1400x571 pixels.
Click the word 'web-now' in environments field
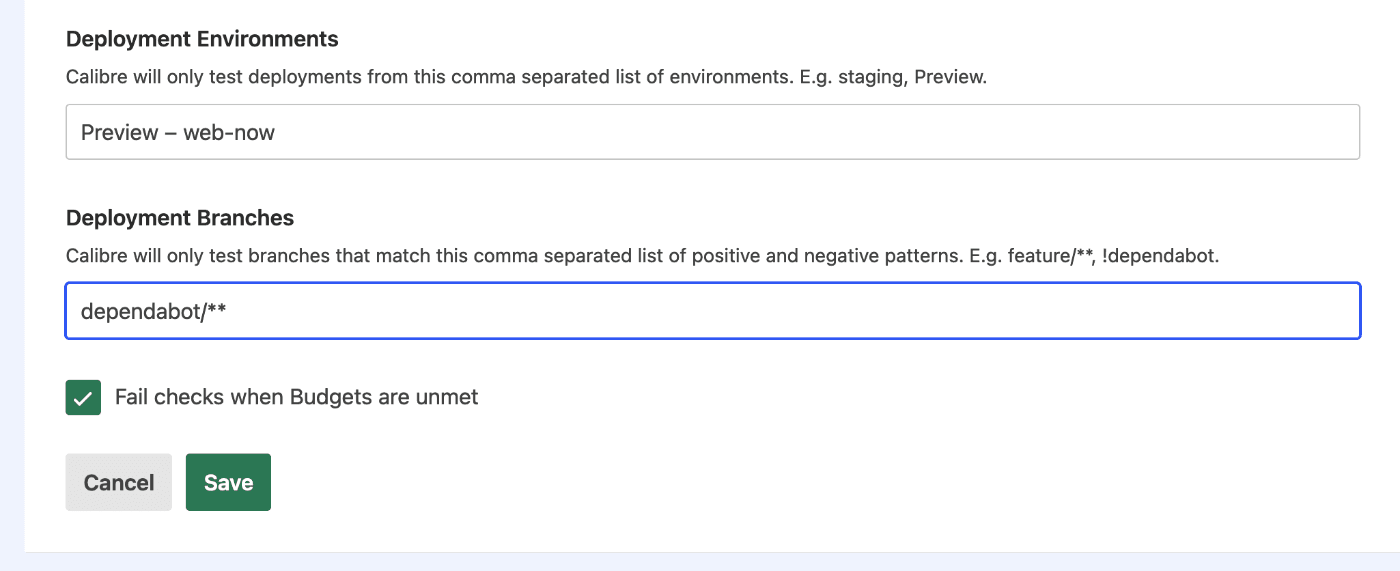point(228,132)
